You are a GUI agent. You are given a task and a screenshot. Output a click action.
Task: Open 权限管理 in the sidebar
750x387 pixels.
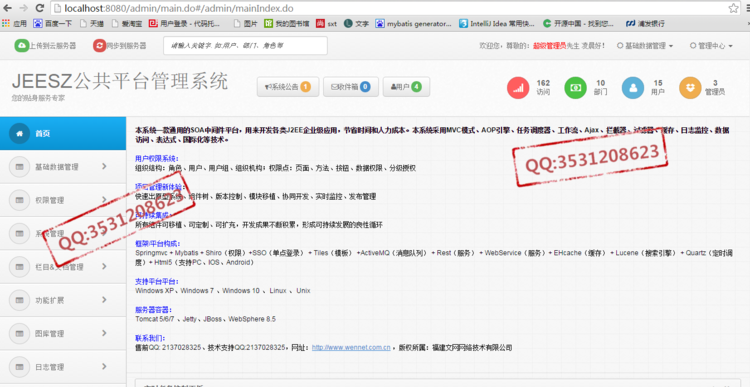pos(63,200)
